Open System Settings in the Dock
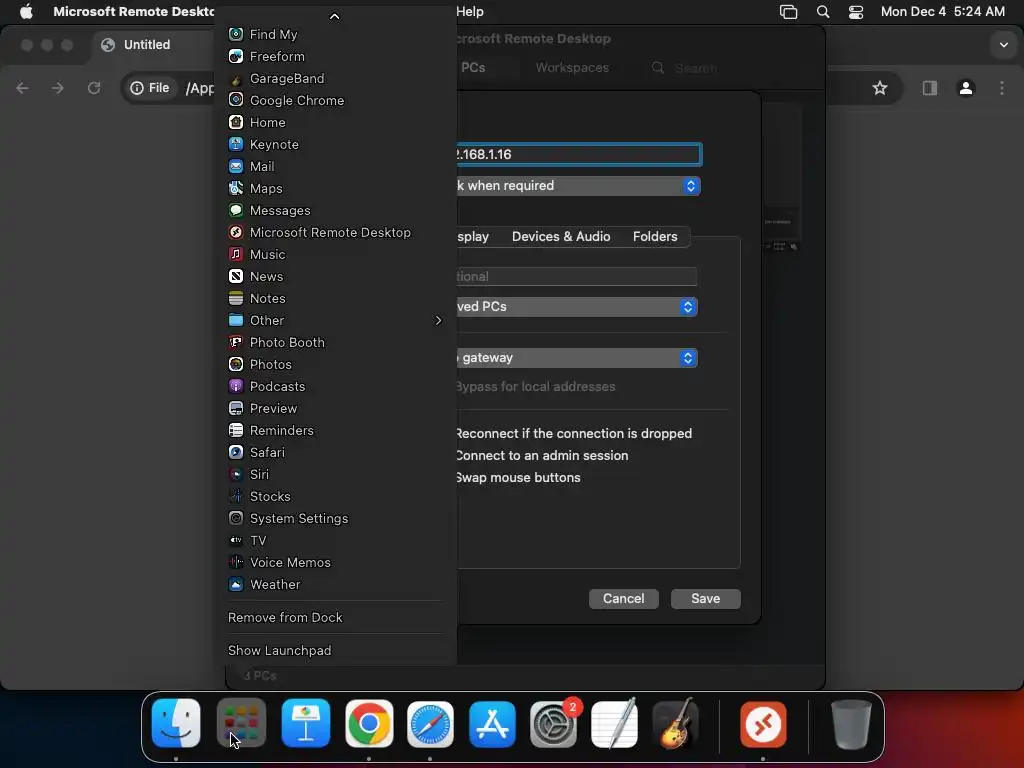1024x768 pixels. pyautogui.click(x=554, y=723)
